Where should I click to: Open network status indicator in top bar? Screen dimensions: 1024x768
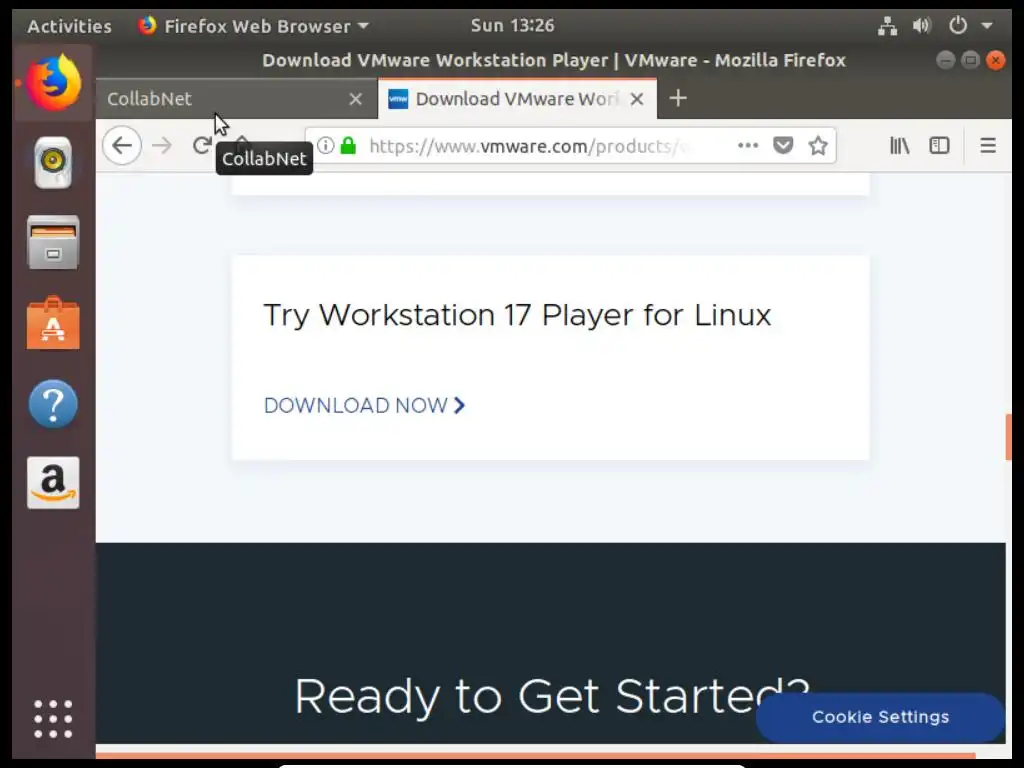tap(887, 26)
